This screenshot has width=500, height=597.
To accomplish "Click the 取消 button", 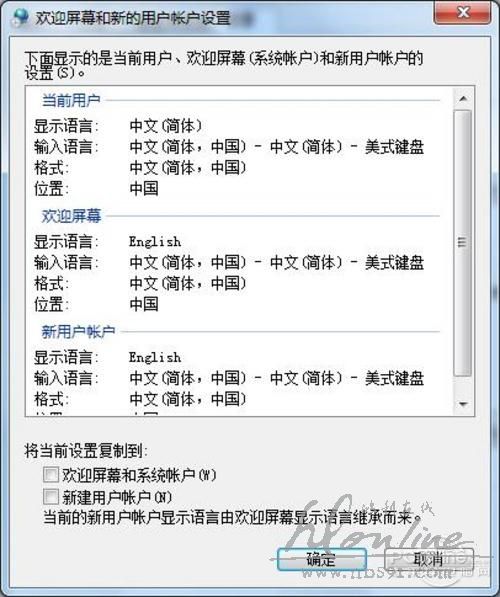I will click(428, 559).
